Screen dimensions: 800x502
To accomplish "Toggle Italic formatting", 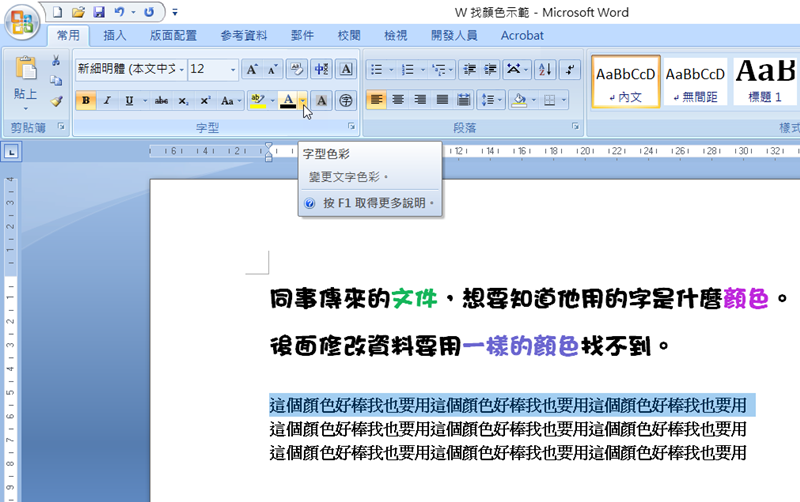I will click(x=107, y=101).
